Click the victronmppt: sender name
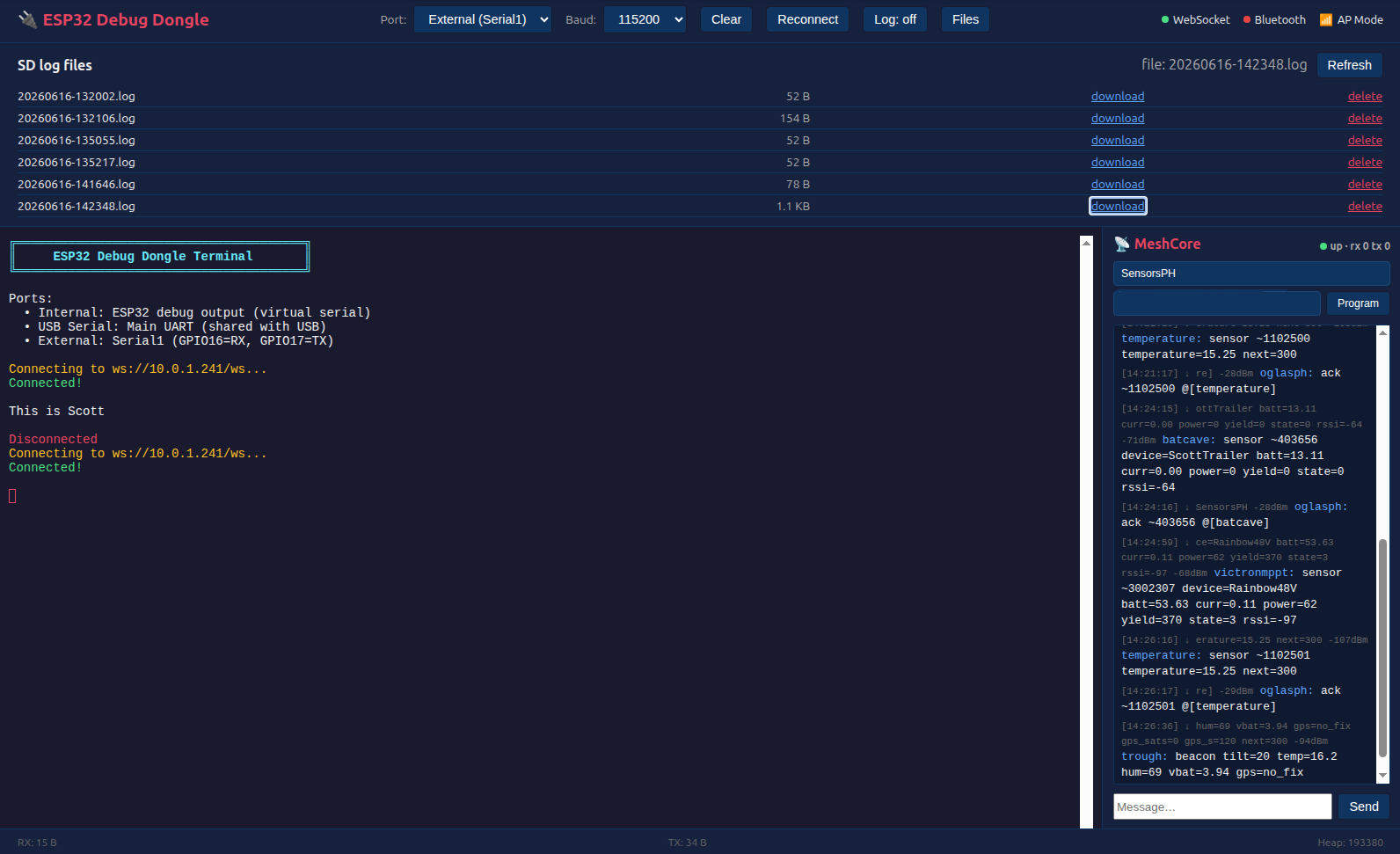Image resolution: width=1400 pixels, height=854 pixels. point(1254,573)
